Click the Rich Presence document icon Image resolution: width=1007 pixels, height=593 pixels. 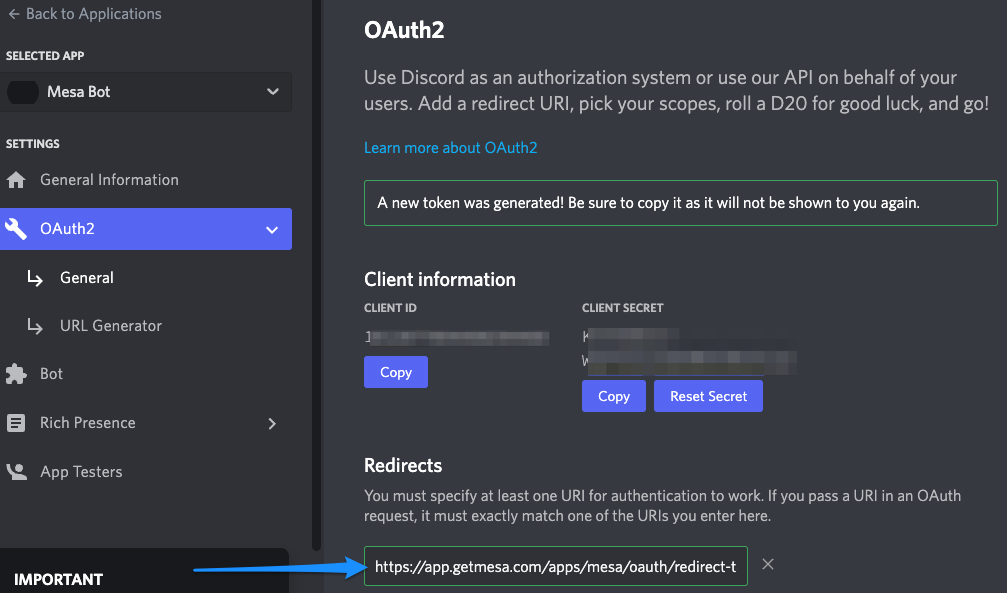point(16,423)
